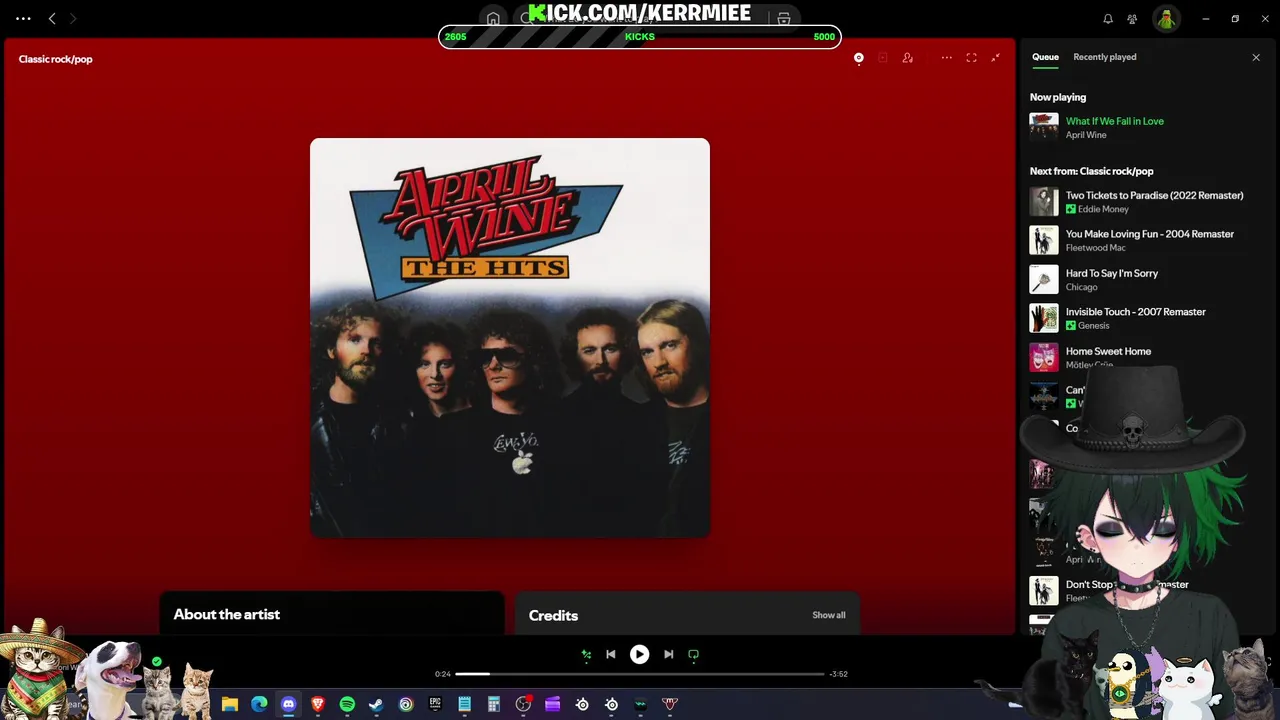
Task: Open Notepad from the taskbar
Action: tap(464, 705)
